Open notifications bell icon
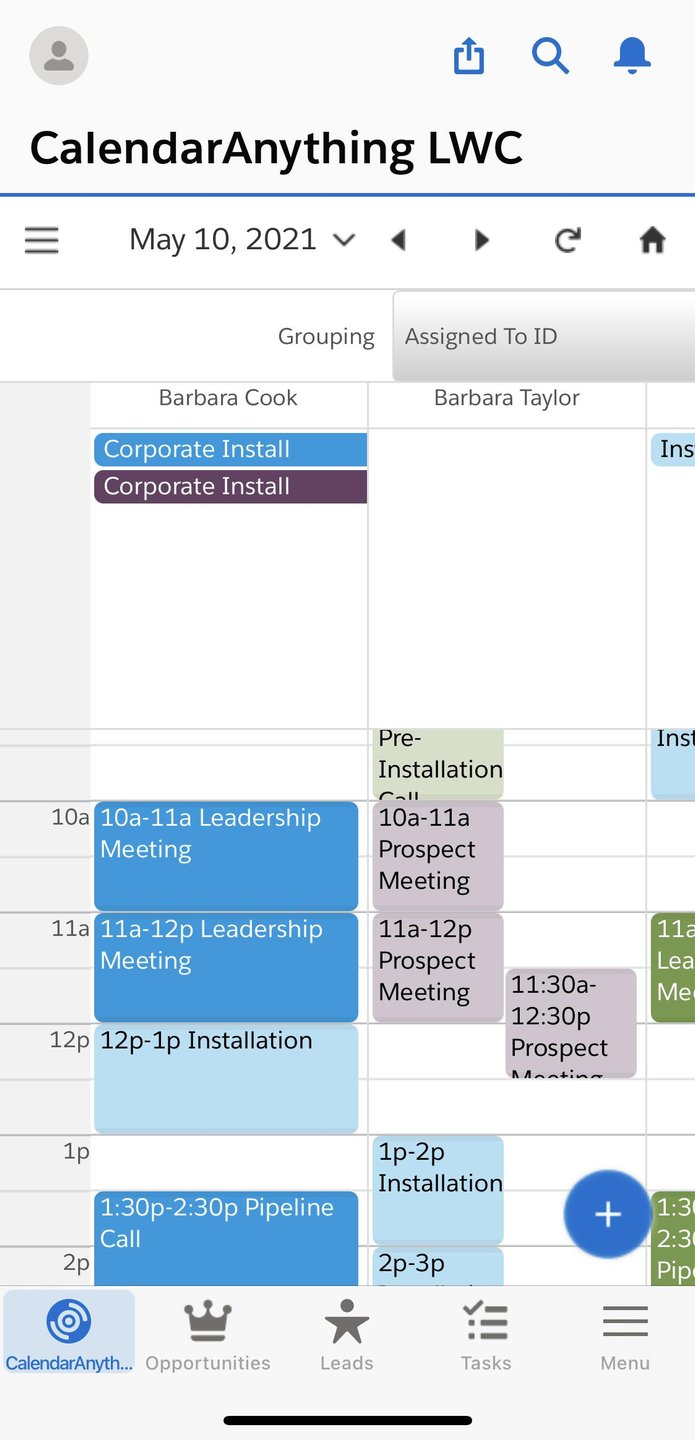695x1440 pixels. tap(632, 56)
